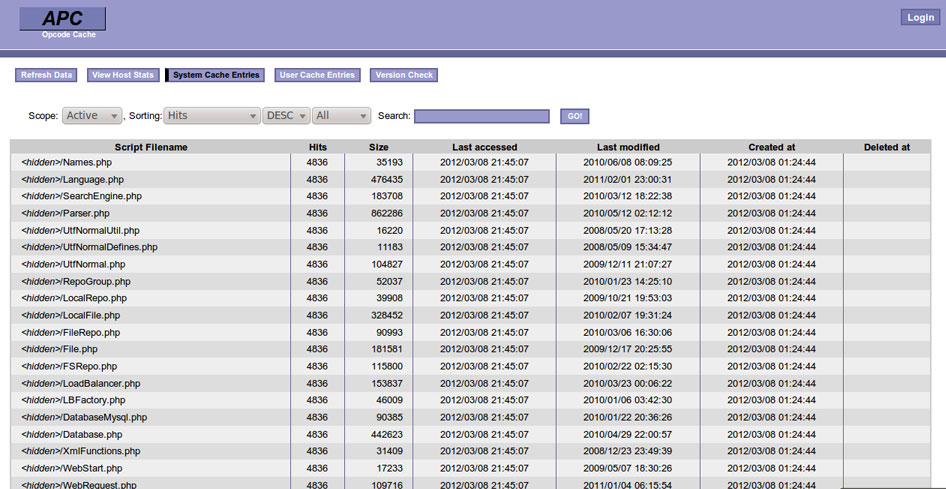Click the GO! button
Image resolution: width=946 pixels, height=489 pixels.
tap(574, 116)
